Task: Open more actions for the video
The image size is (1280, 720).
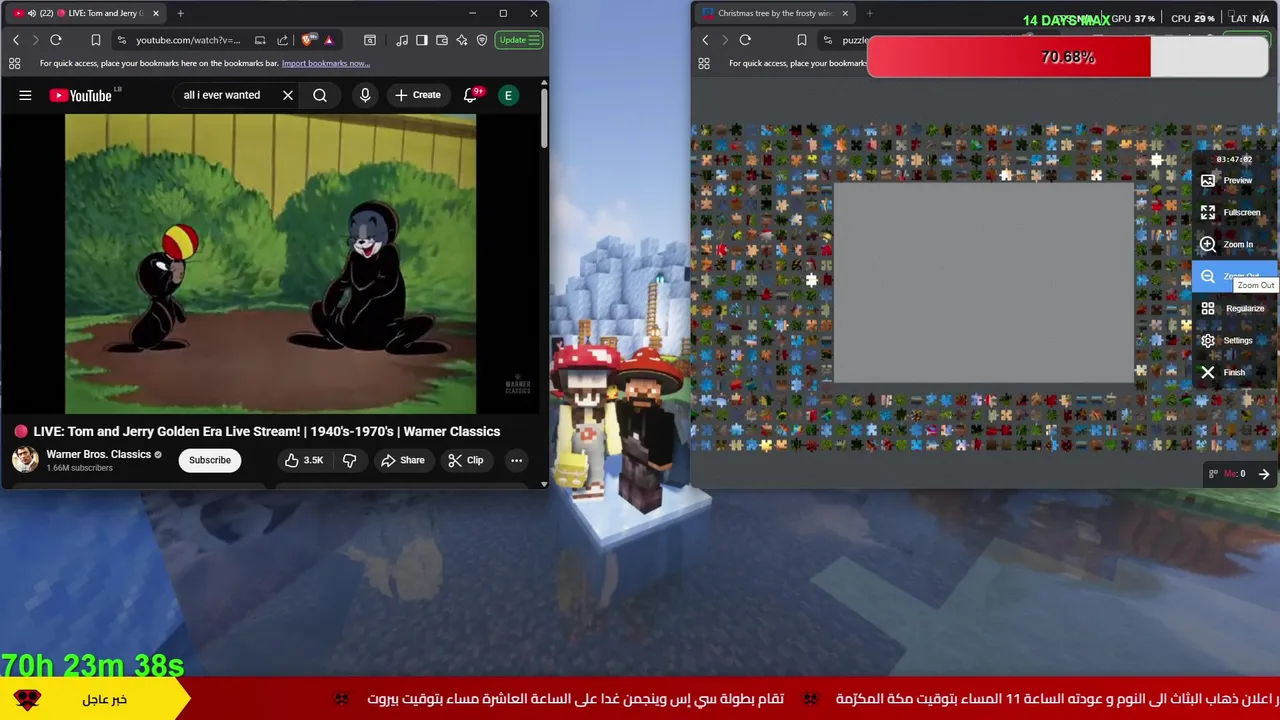Action: coord(516,460)
